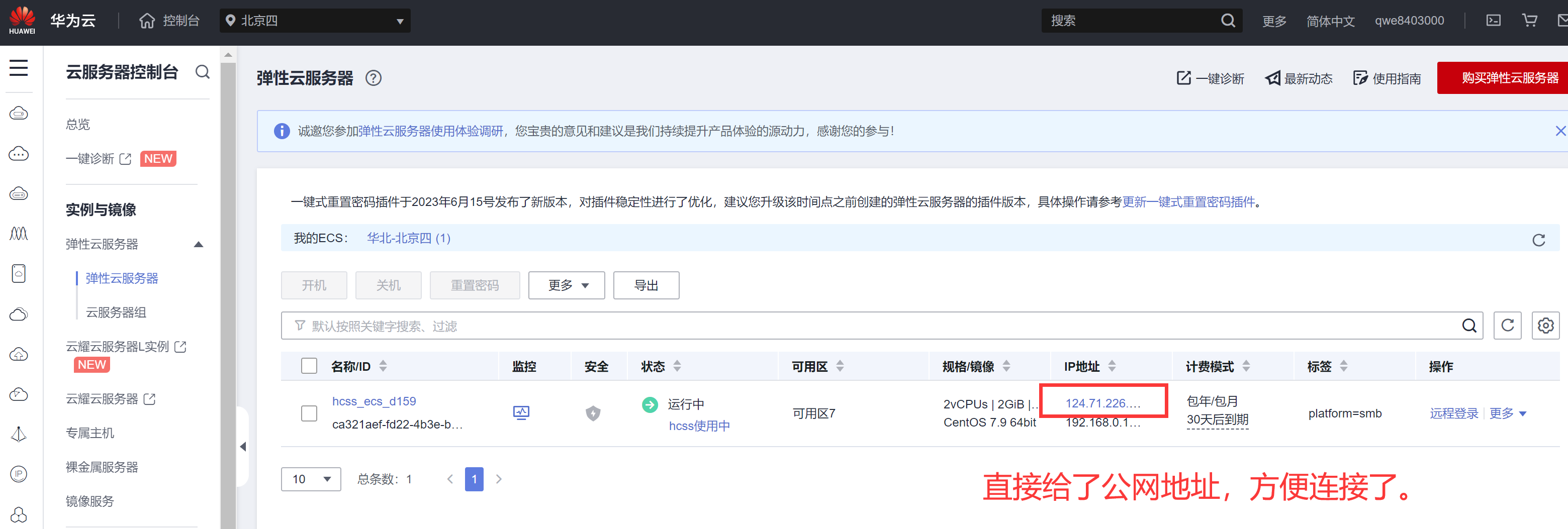Open monitoring icon for hcss_ecs_d159

click(521, 413)
